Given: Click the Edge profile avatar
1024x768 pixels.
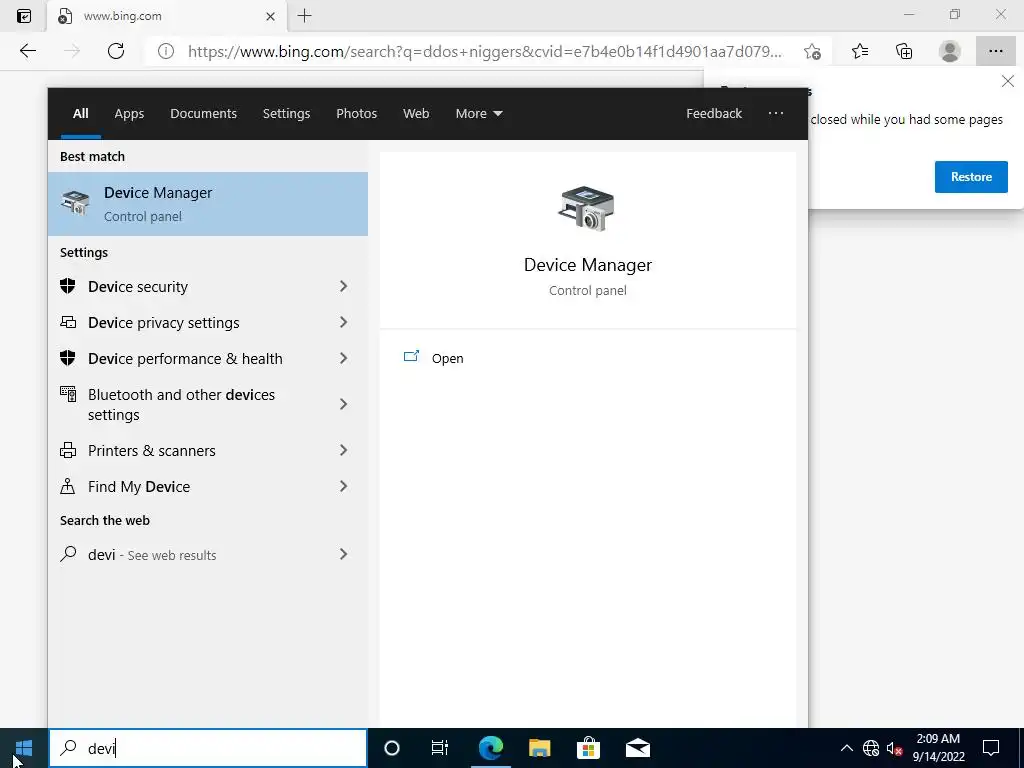Looking at the screenshot, I should (950, 51).
